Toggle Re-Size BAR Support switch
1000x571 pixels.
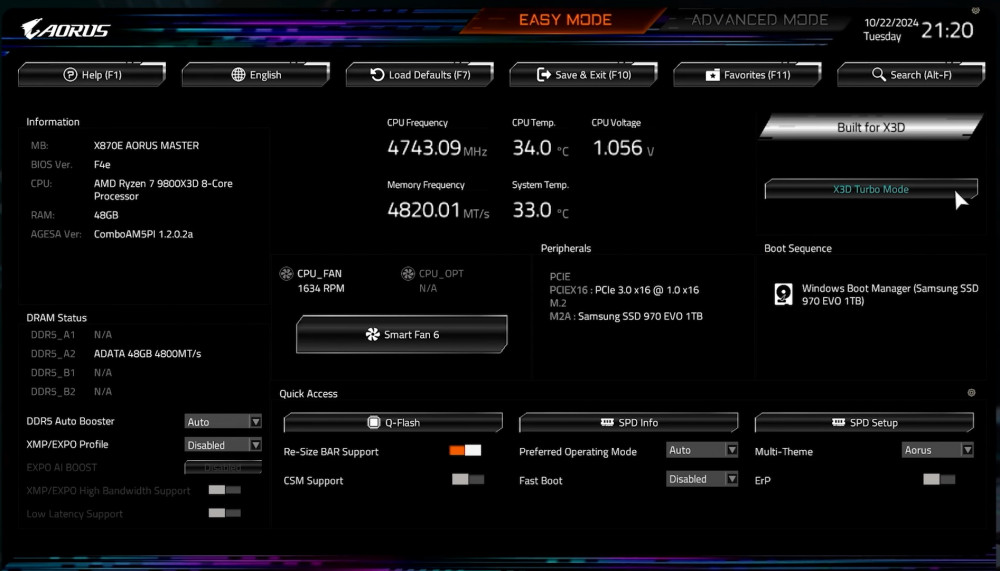pyautogui.click(x=465, y=450)
